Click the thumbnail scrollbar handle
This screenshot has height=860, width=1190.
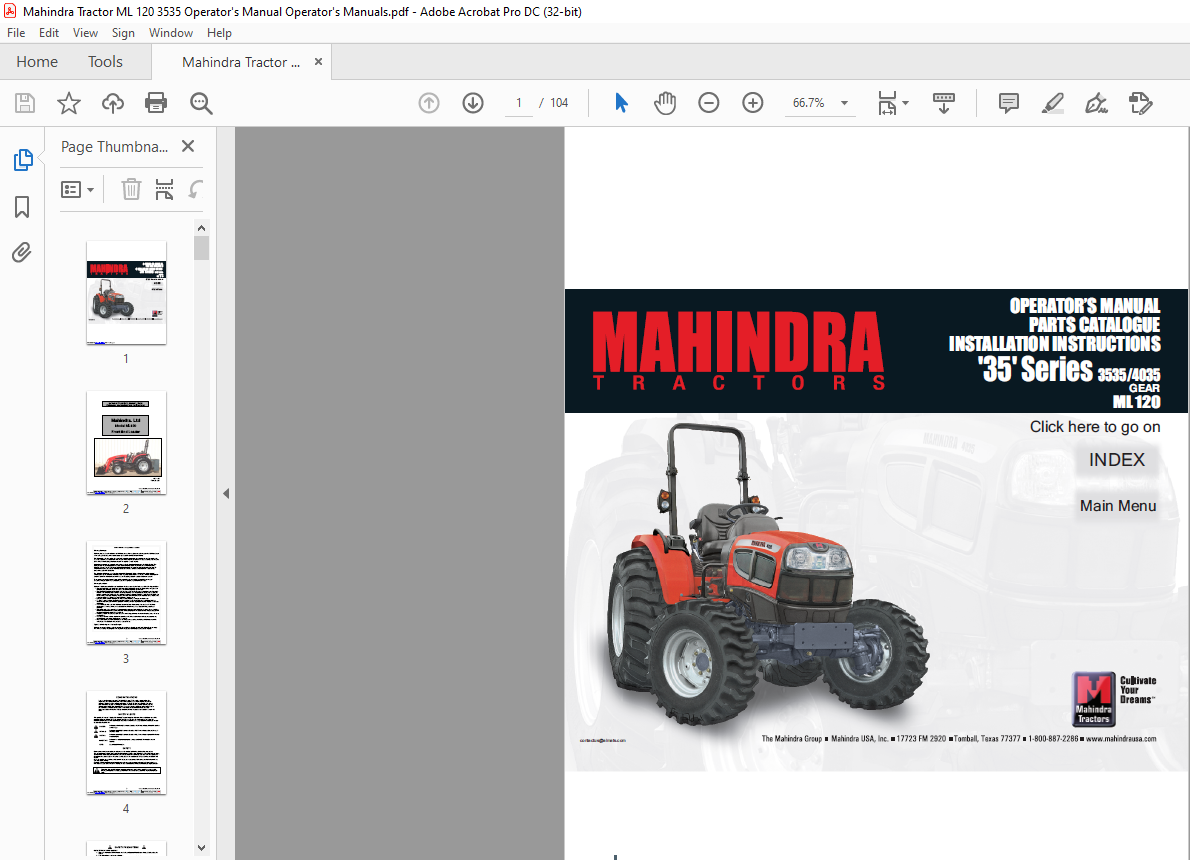tap(201, 248)
